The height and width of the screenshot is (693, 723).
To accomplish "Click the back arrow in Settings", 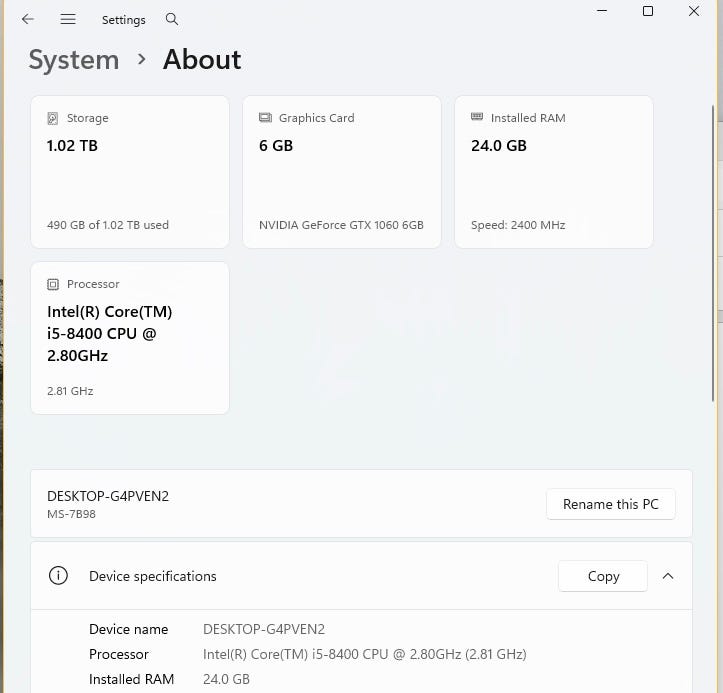I will point(28,19).
